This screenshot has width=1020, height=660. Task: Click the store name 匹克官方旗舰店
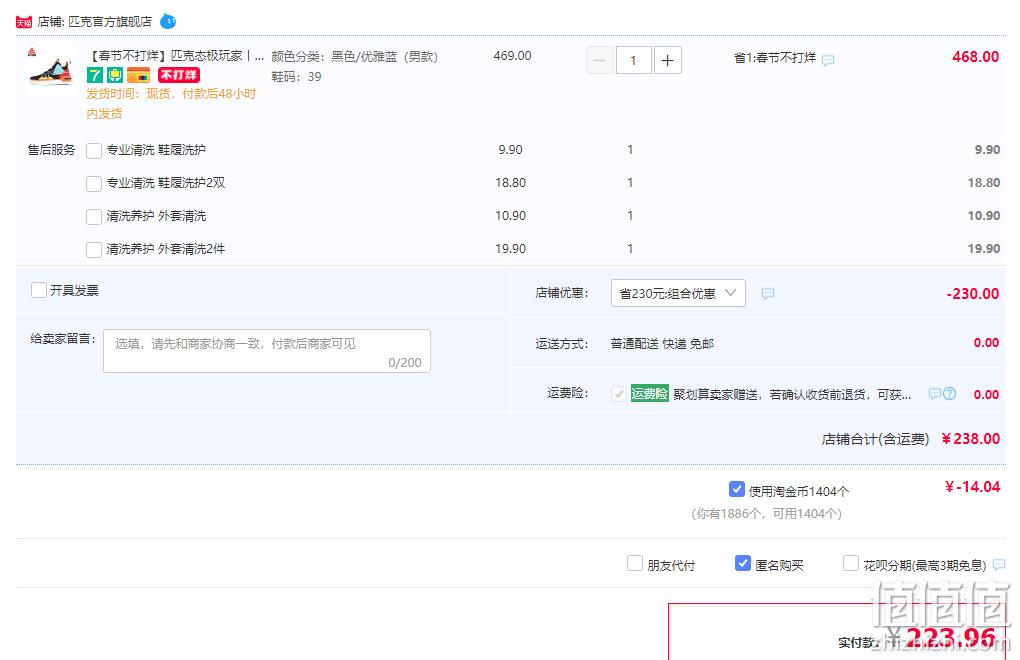[x=110, y=21]
